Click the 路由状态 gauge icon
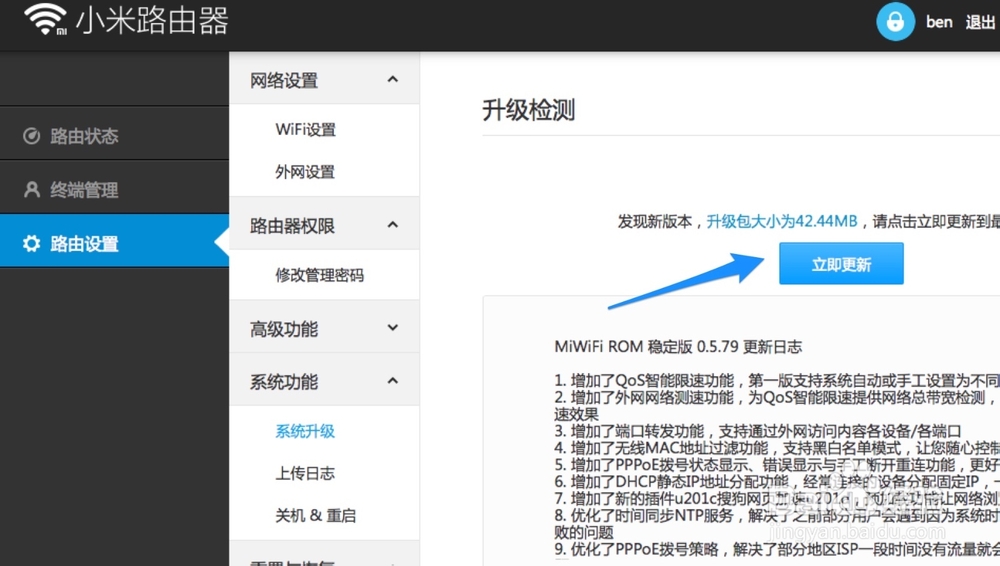 click(x=31, y=136)
